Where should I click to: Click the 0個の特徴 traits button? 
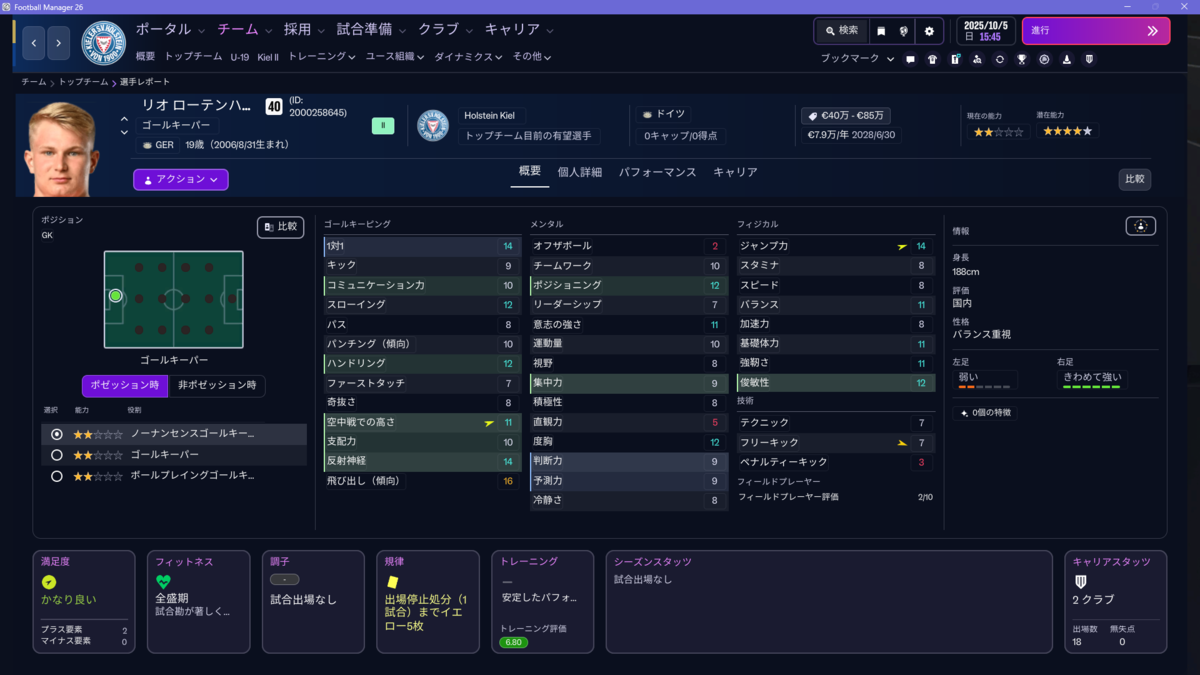click(987, 412)
